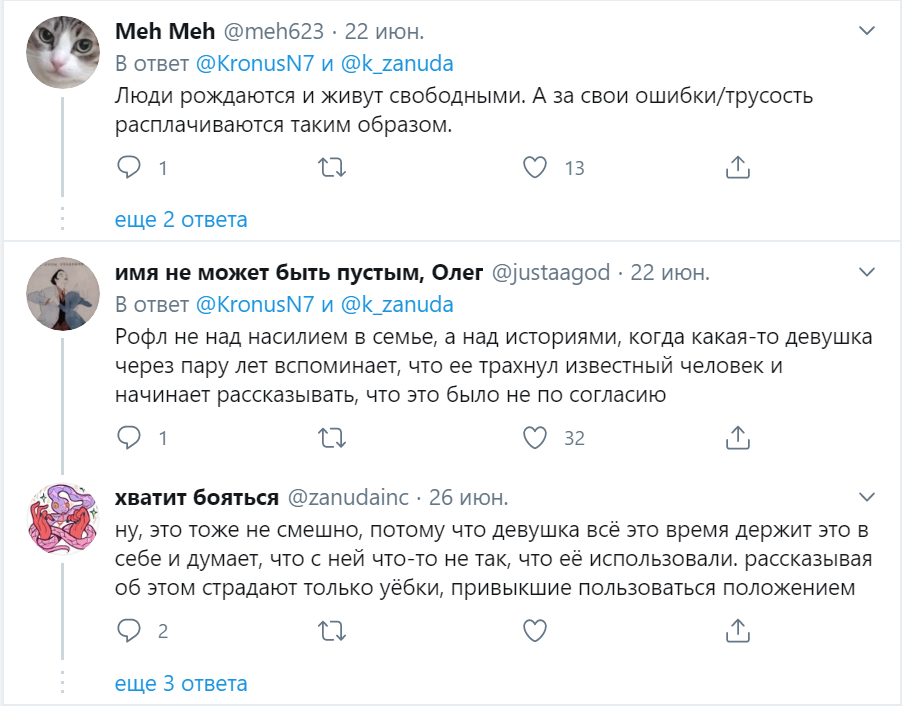The image size is (903, 706).
Task: Like the zanudainc tweet
Action: point(537,630)
